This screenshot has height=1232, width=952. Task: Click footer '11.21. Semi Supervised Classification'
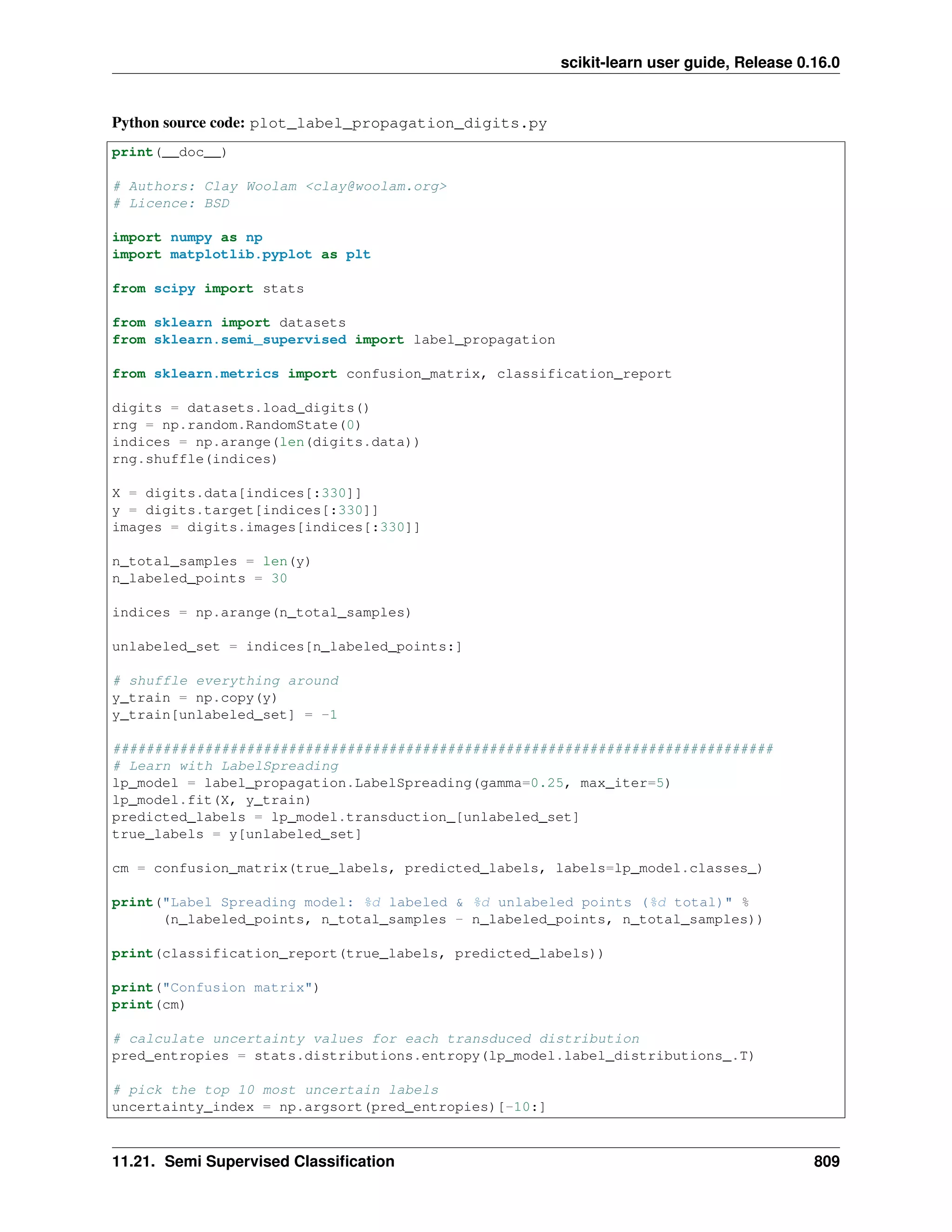(253, 1161)
